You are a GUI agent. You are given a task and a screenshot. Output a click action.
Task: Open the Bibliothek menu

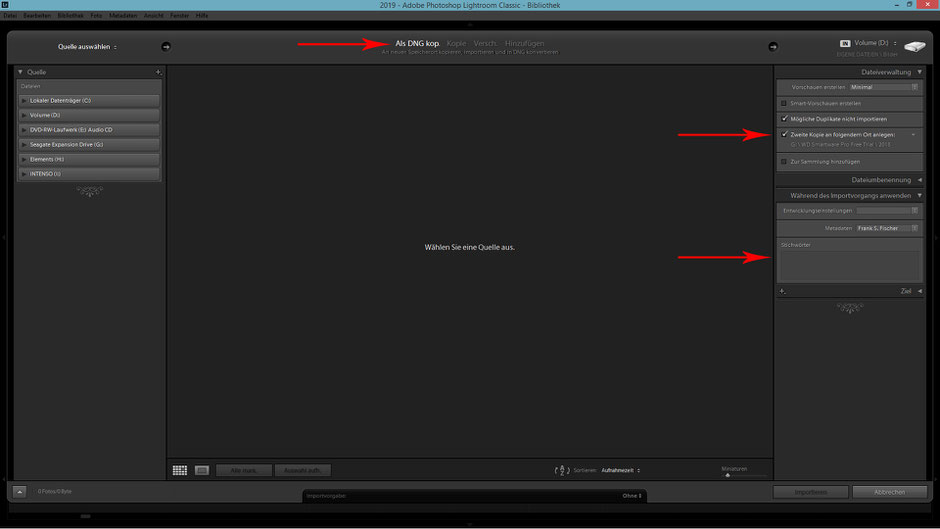[71, 16]
